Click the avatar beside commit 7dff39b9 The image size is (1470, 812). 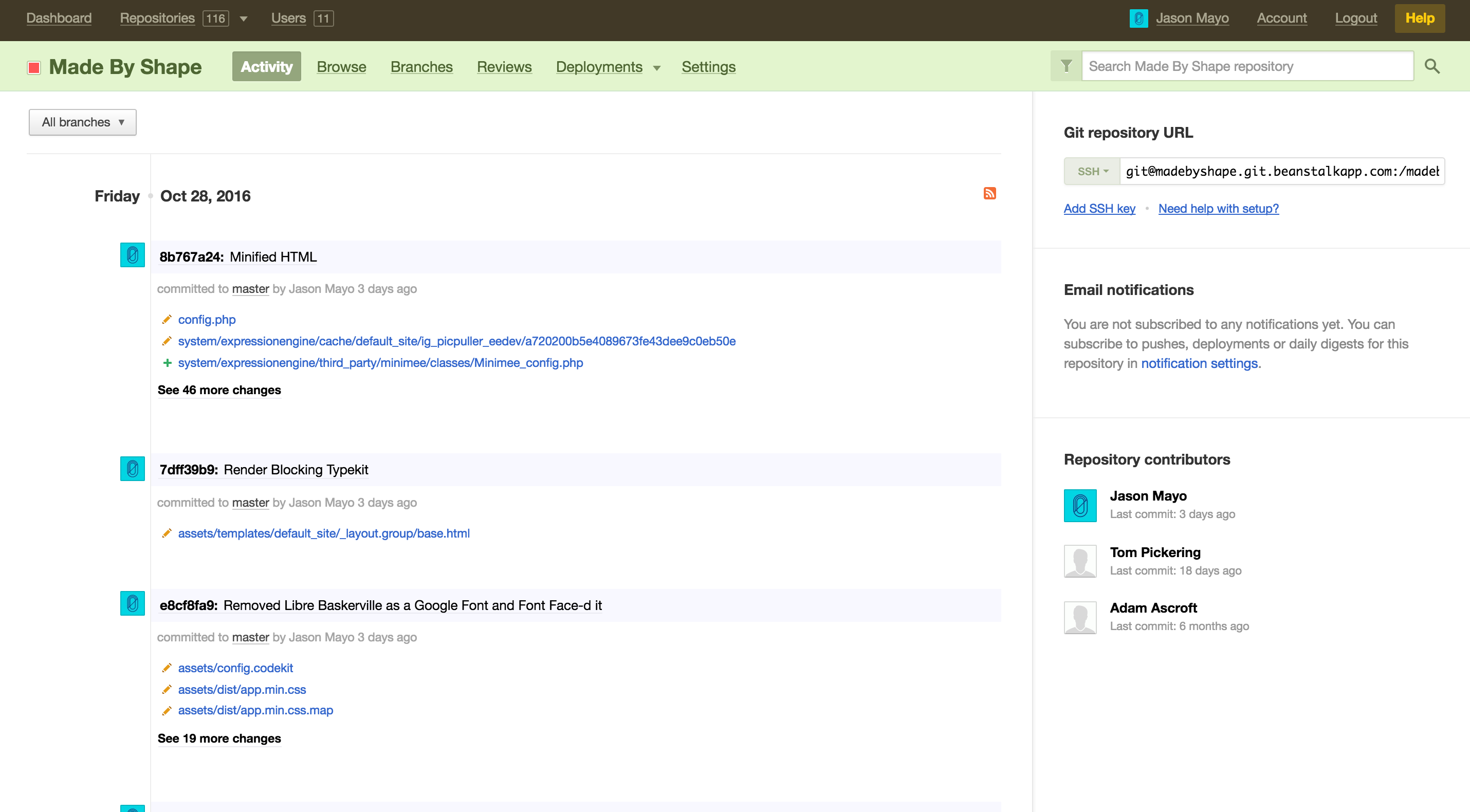(x=133, y=469)
